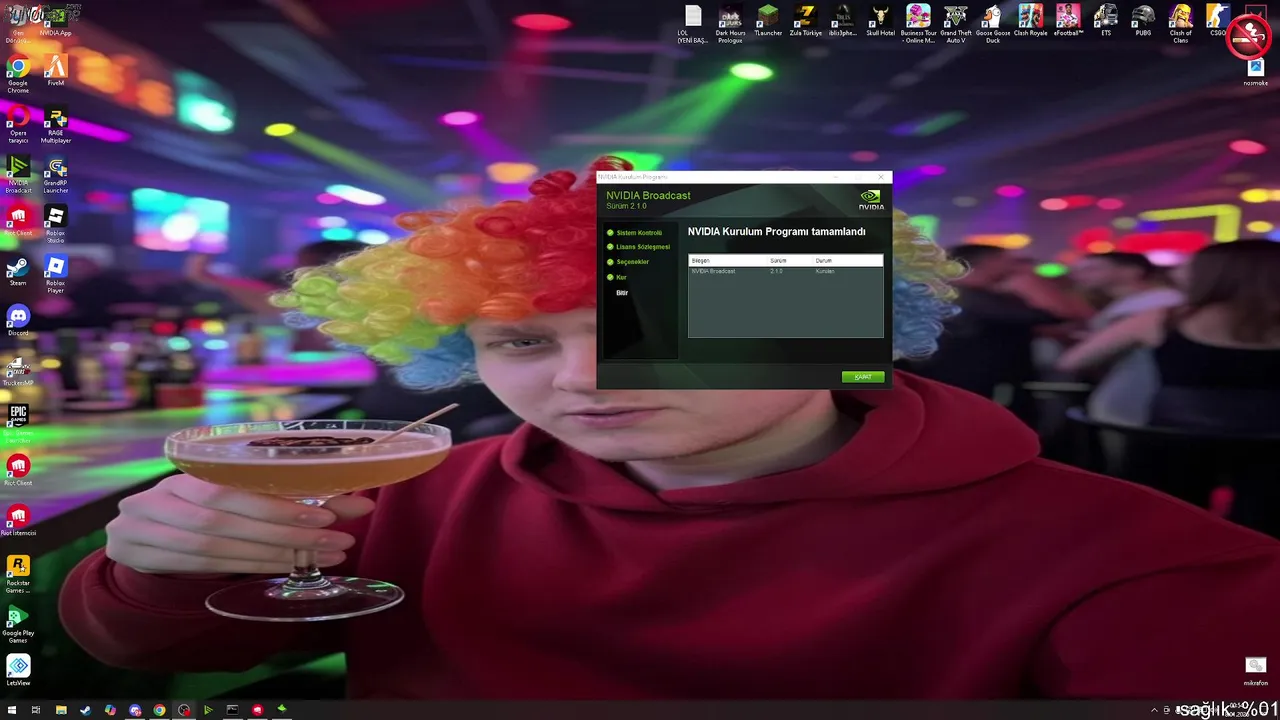Open Task View from the taskbar

pyautogui.click(x=36, y=710)
